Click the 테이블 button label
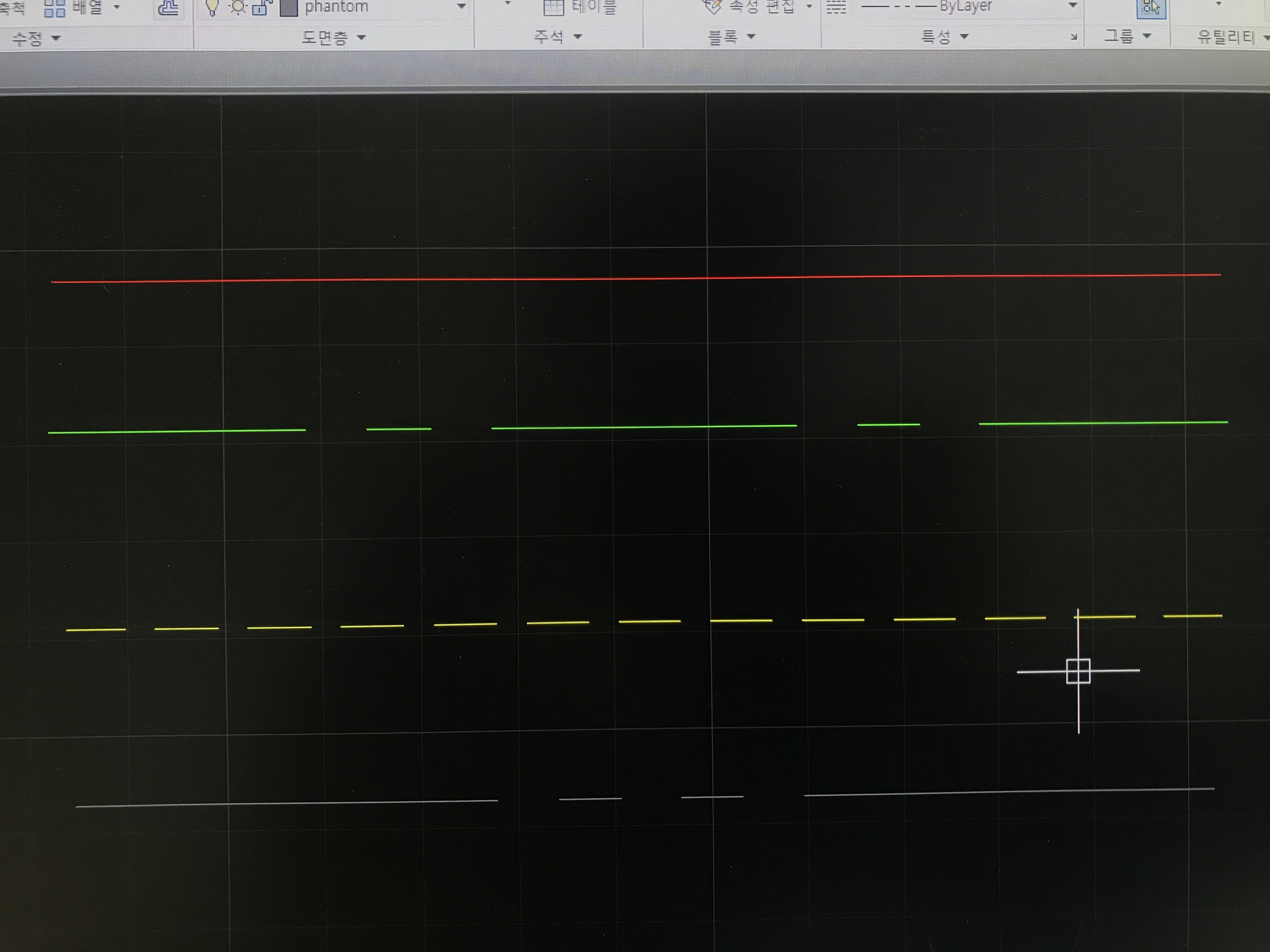Screen dimensions: 1270x952 594,8
